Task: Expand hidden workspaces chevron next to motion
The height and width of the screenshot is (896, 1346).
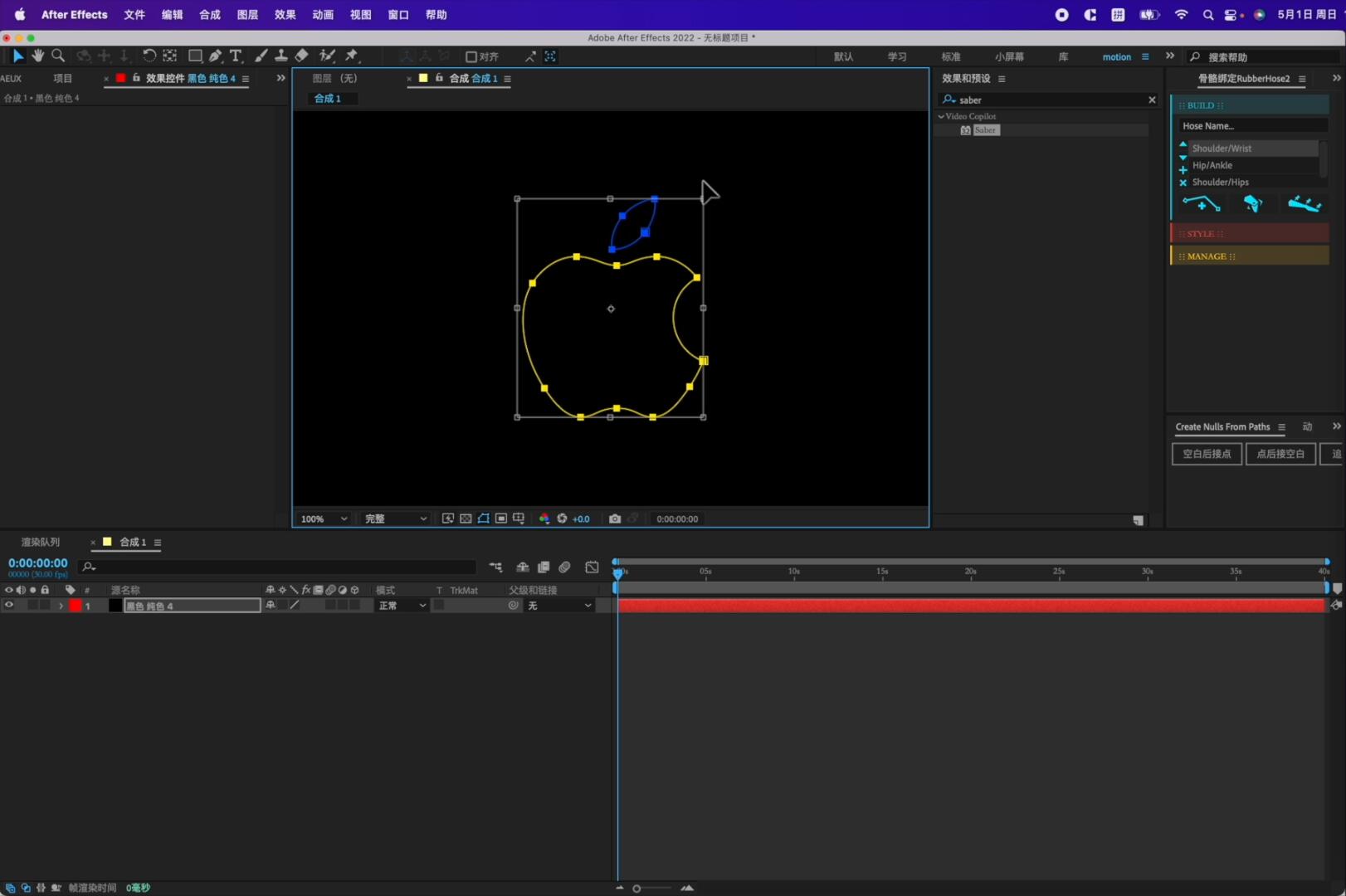Action: [x=1170, y=56]
